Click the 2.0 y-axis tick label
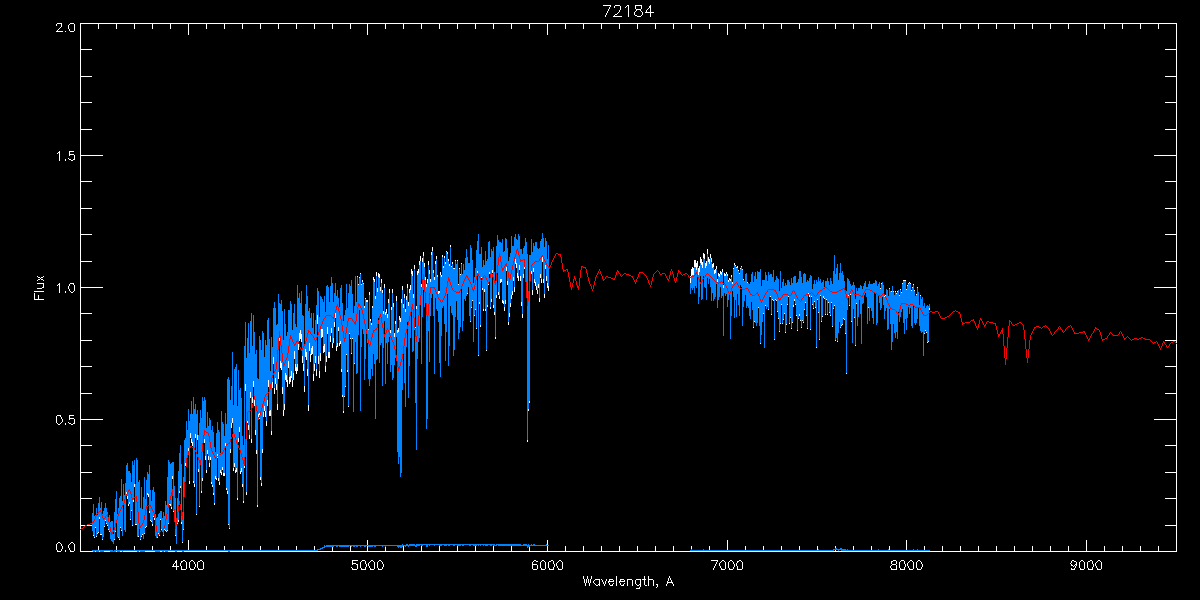The width and height of the screenshot is (1200, 600). click(66, 28)
